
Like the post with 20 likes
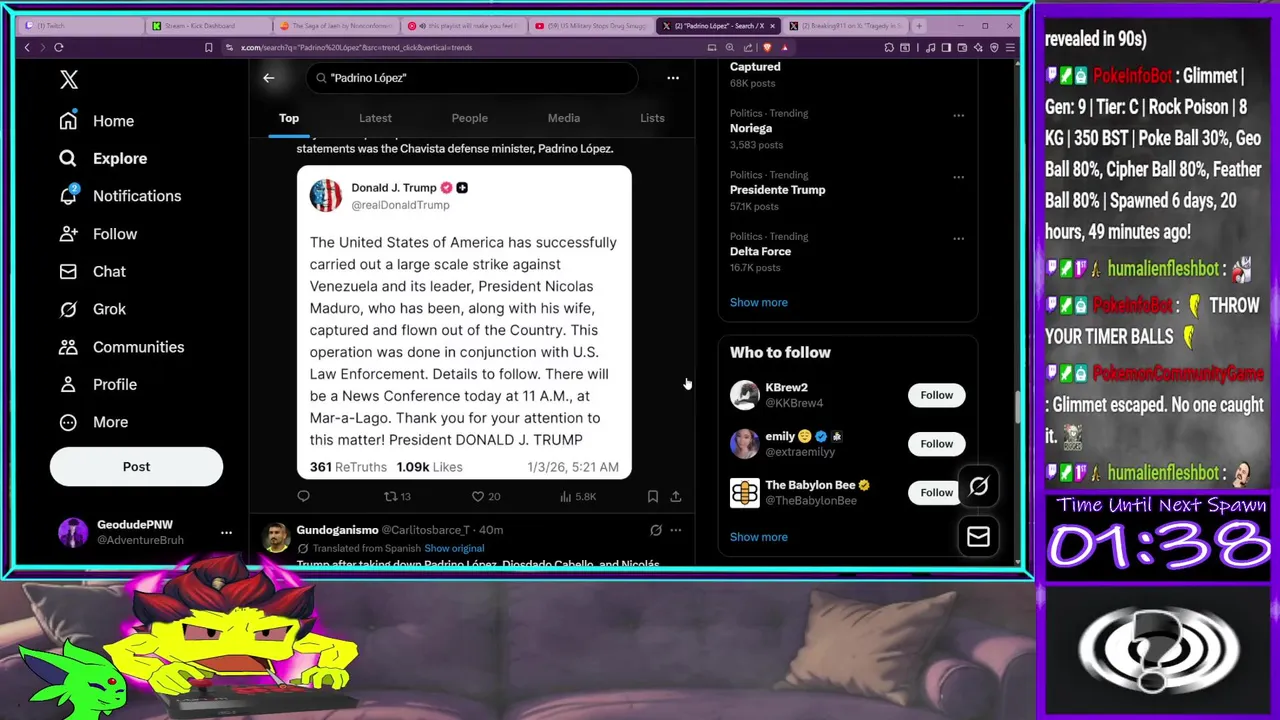point(486,496)
